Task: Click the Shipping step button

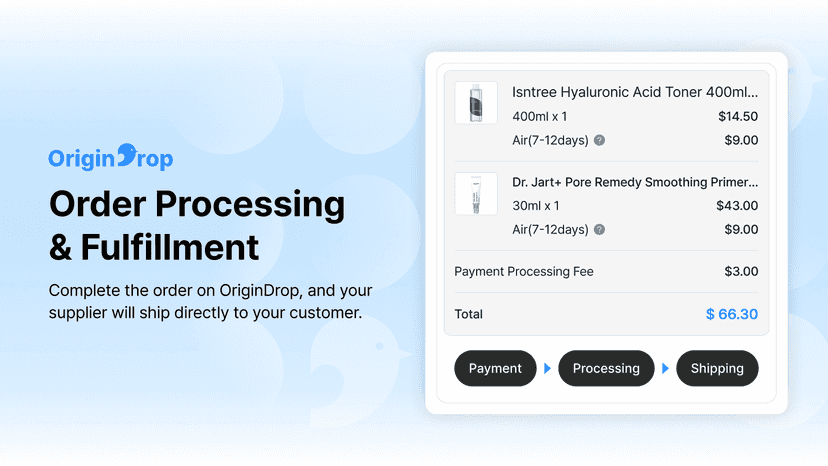Action: click(x=717, y=368)
